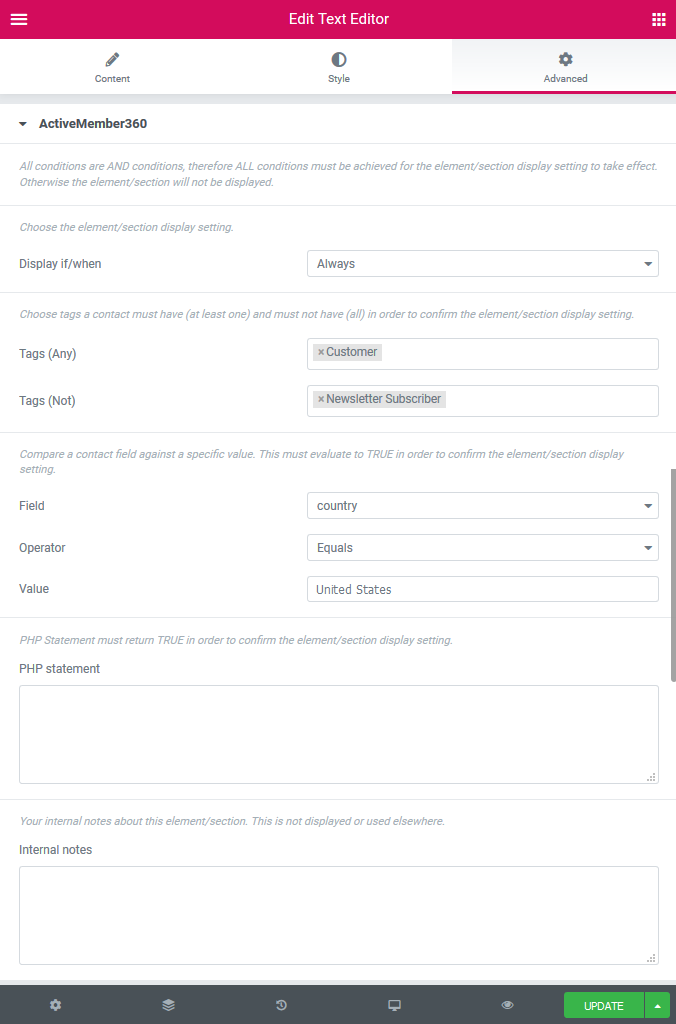Open the widgets panel via grid icon

click(x=658, y=19)
